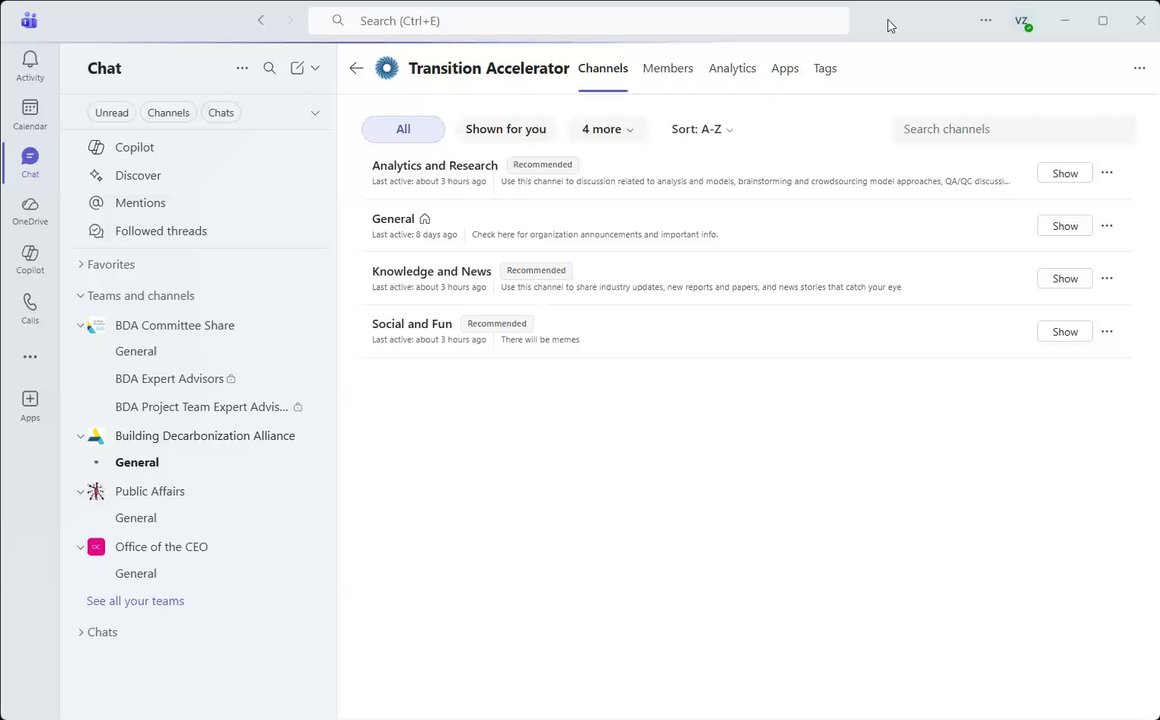Focus the Search channels field
Image resolution: width=1160 pixels, height=720 pixels.
[1014, 129]
